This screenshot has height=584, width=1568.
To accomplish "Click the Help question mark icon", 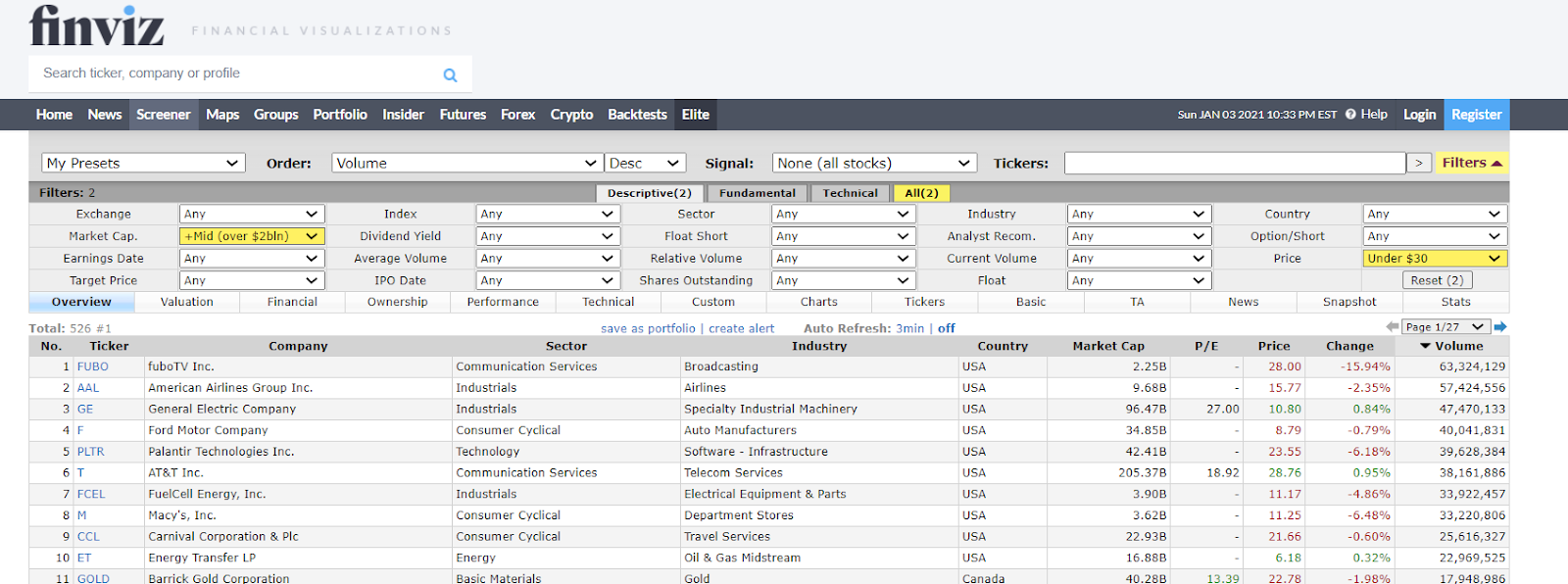I will pyautogui.click(x=1350, y=115).
